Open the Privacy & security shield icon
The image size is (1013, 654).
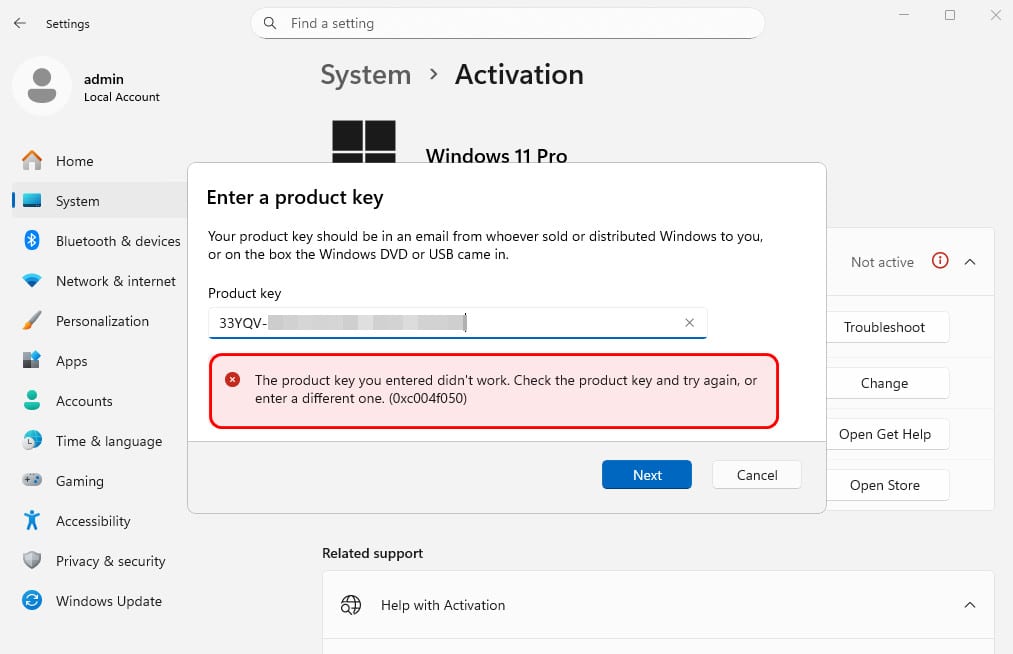tap(32, 560)
